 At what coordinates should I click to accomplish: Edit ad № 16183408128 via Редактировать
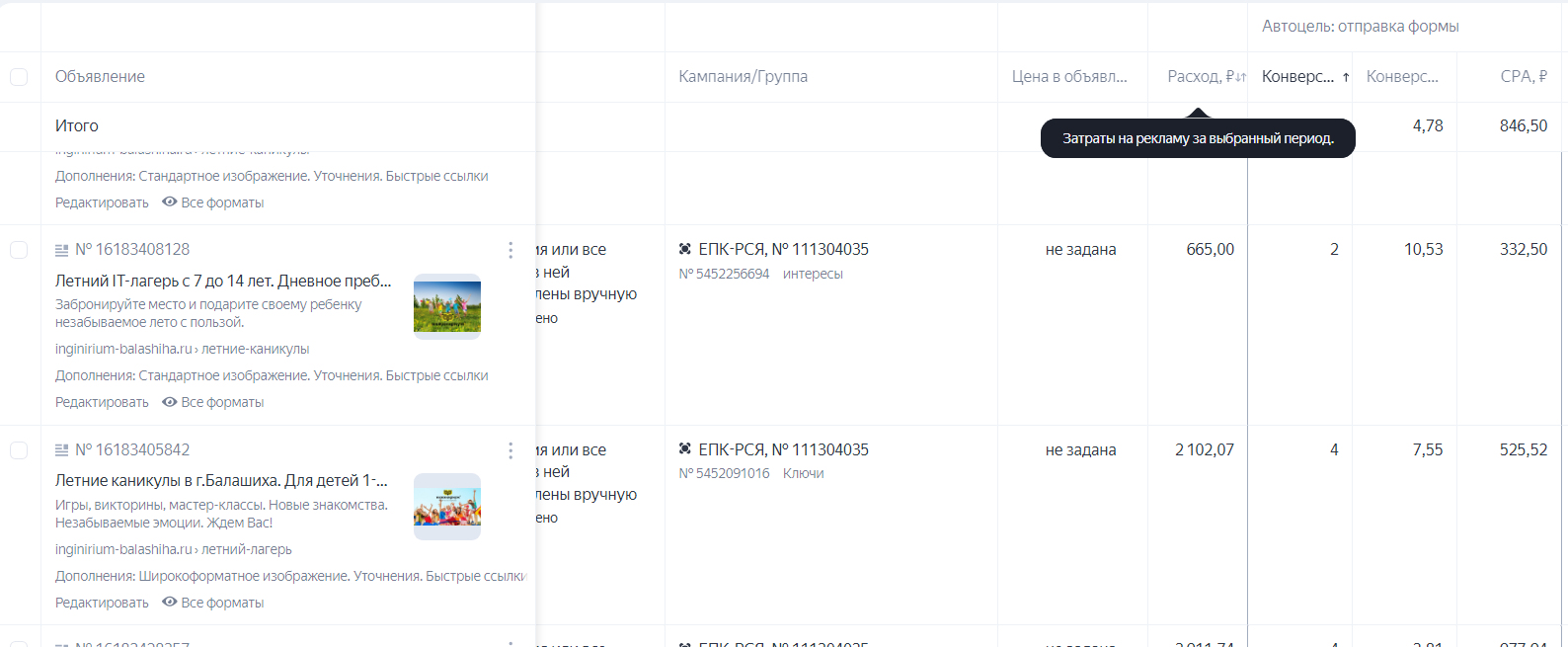[x=102, y=402]
